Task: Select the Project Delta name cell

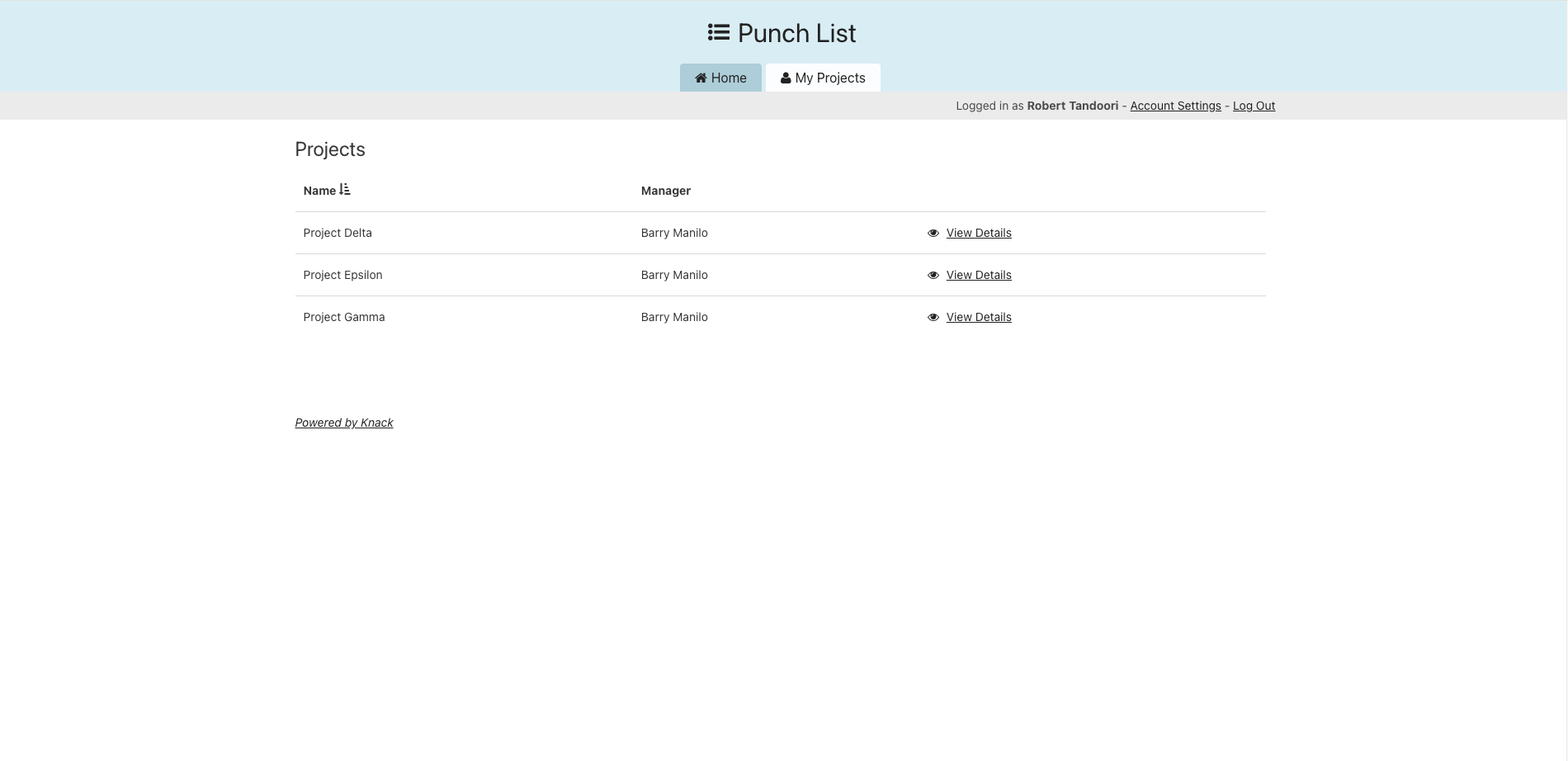Action: (338, 233)
